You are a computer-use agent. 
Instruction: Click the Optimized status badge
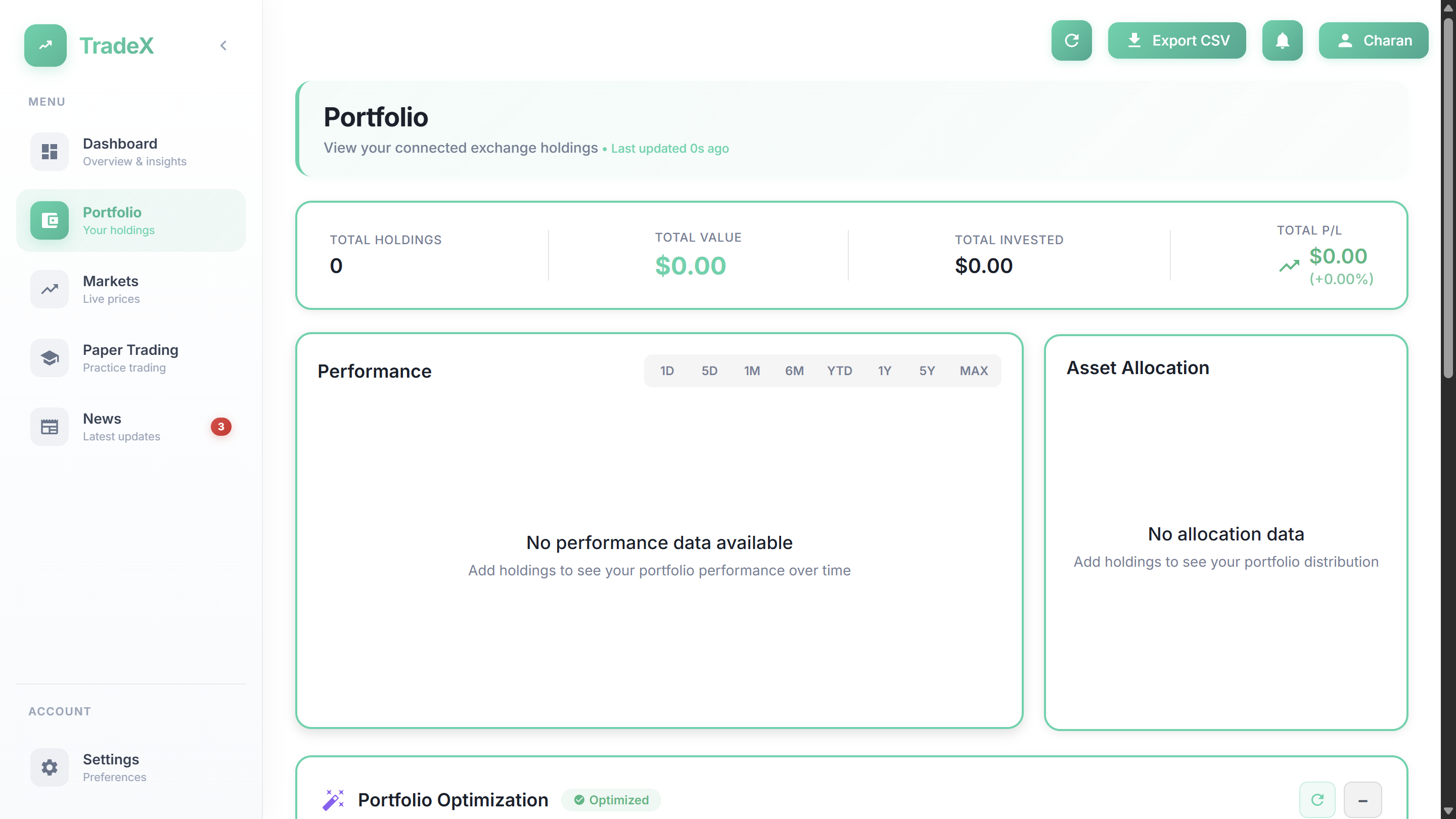tap(611, 800)
